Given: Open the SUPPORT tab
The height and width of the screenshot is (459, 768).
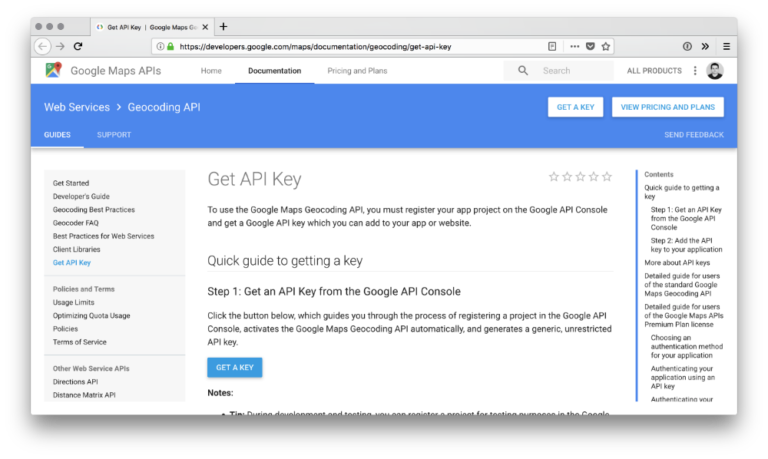Looking at the screenshot, I should [114, 134].
